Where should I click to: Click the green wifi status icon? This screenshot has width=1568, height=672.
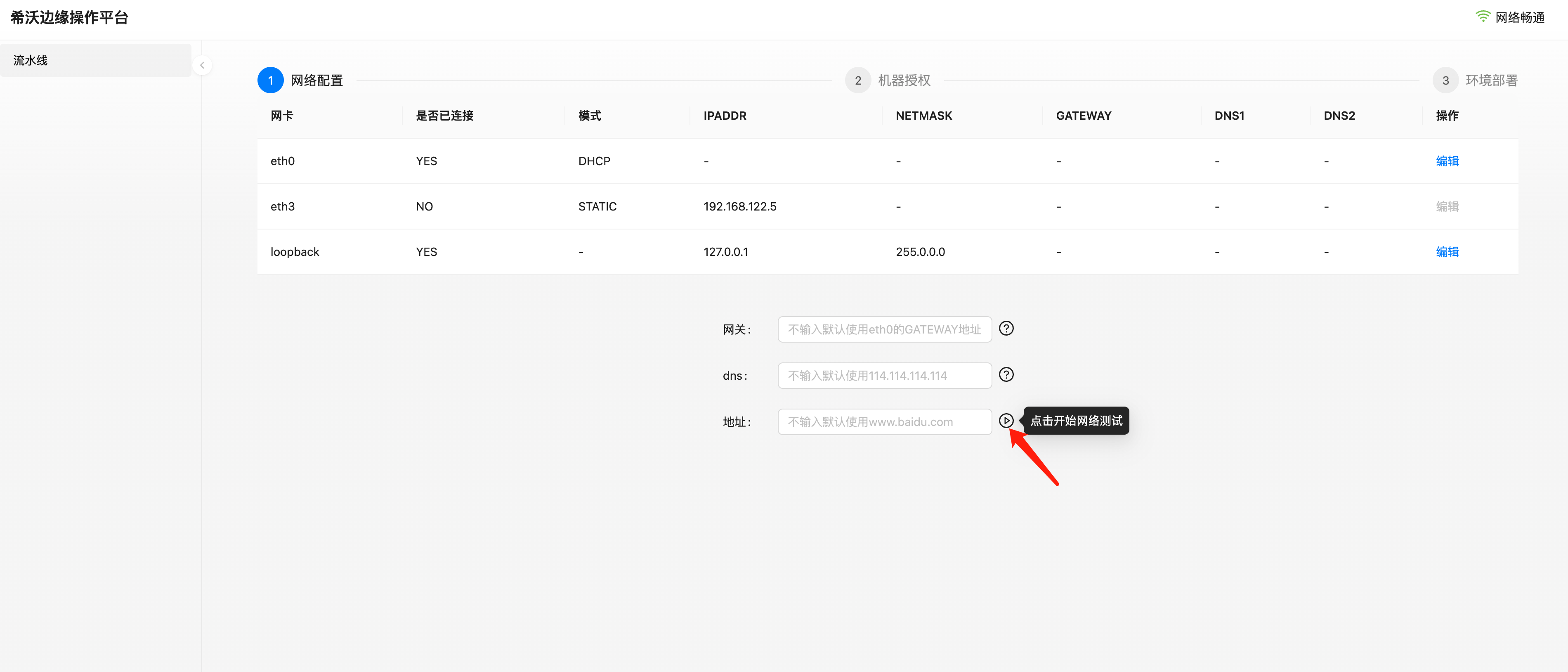[x=1483, y=17]
